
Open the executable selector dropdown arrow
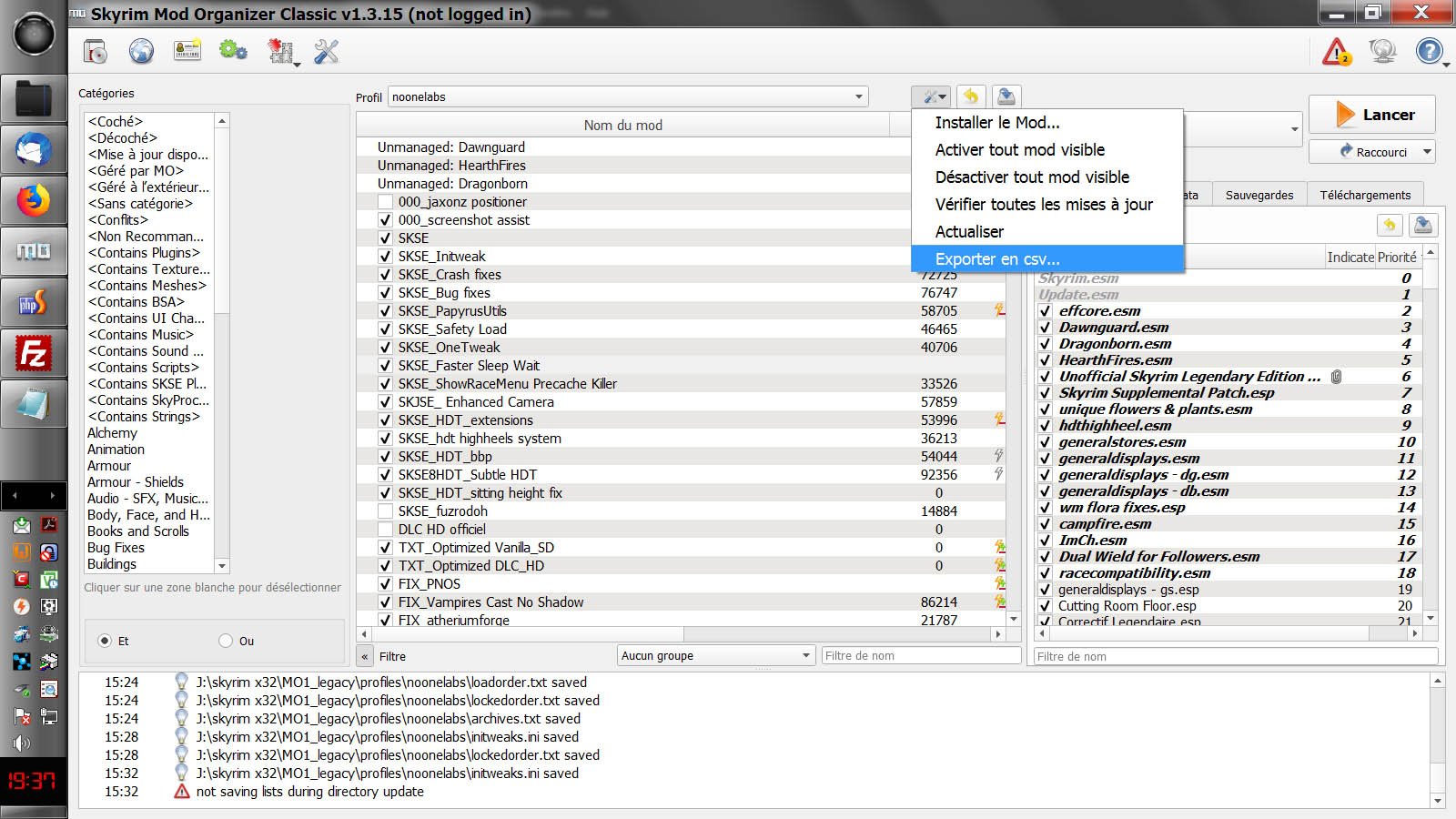[1294, 129]
